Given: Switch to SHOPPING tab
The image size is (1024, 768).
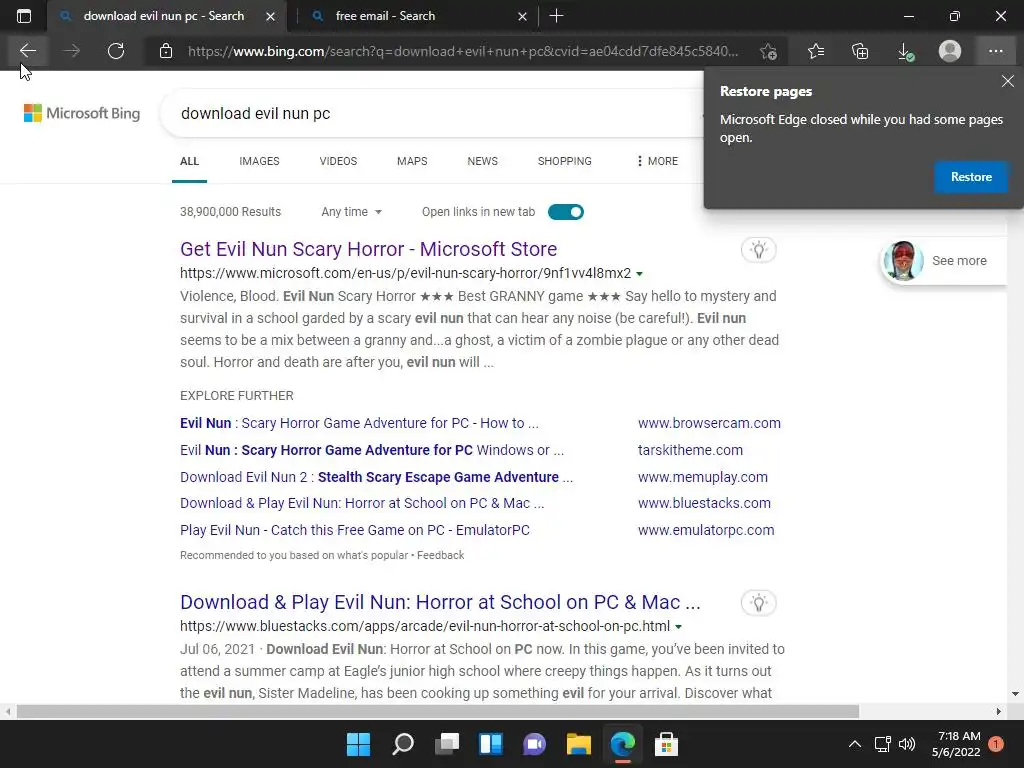Looking at the screenshot, I should 565,161.
